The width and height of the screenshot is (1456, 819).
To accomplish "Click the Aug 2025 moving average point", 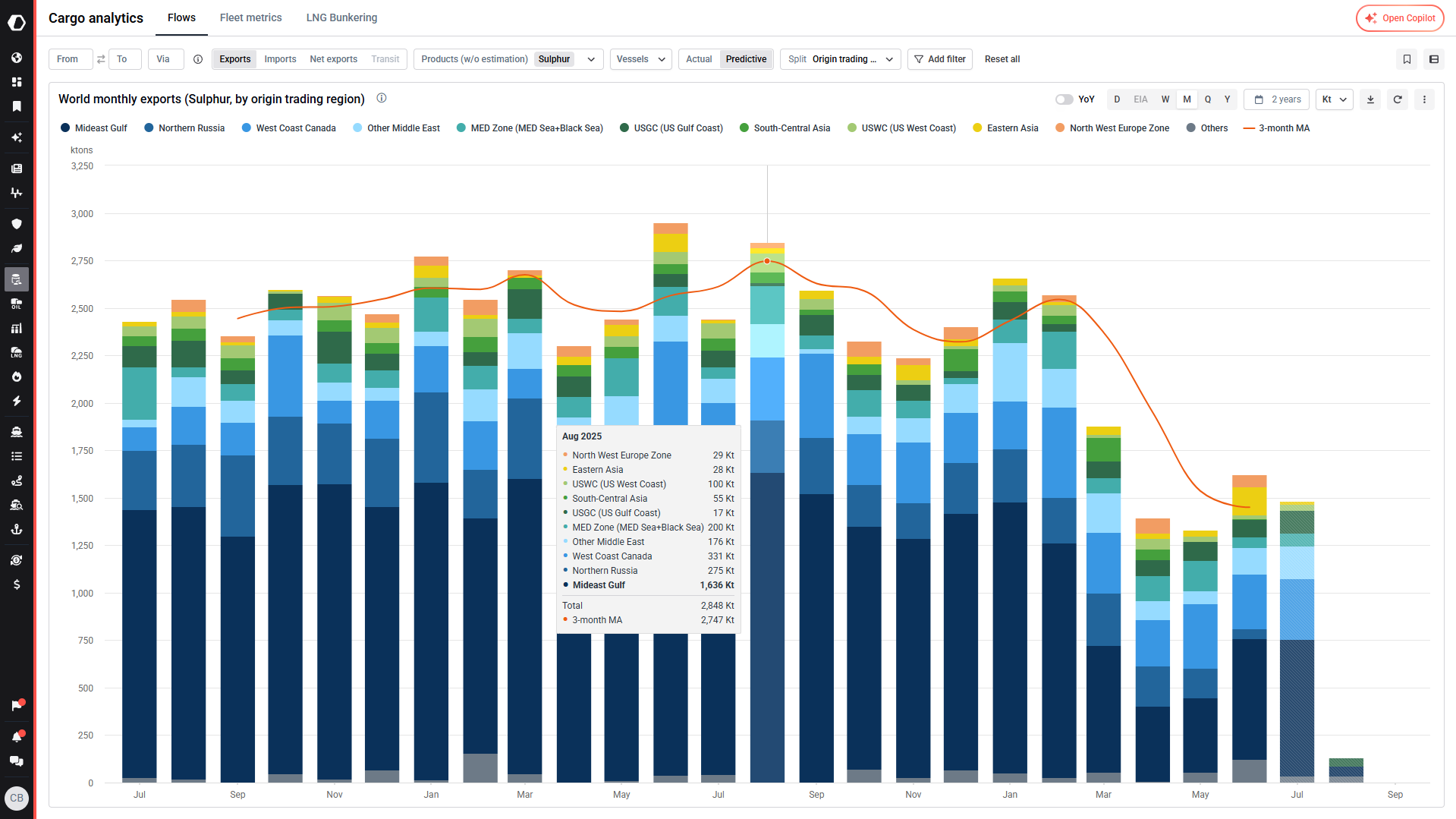I will click(x=767, y=261).
